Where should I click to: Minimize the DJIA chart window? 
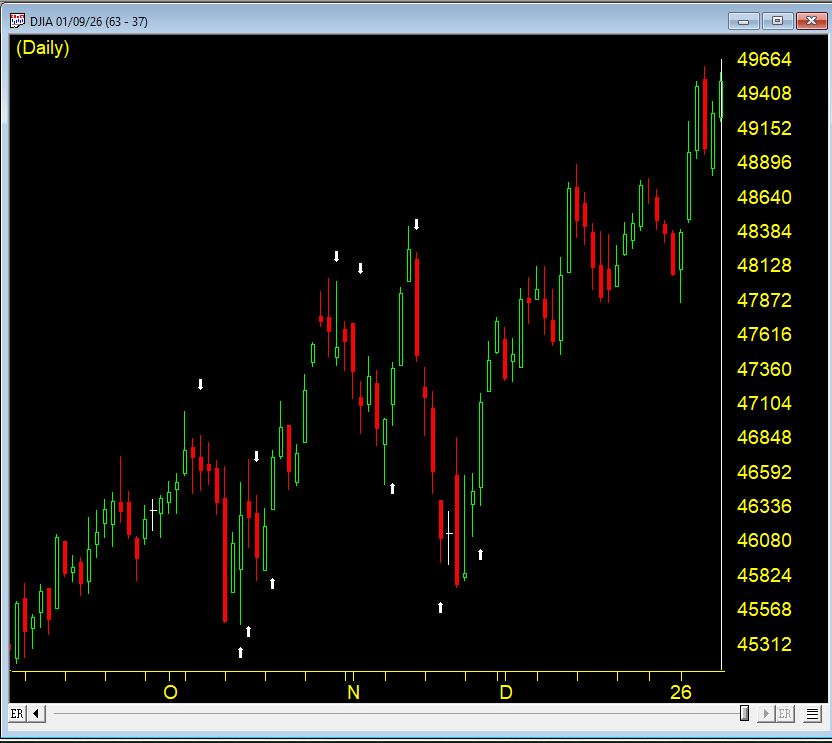click(745, 21)
